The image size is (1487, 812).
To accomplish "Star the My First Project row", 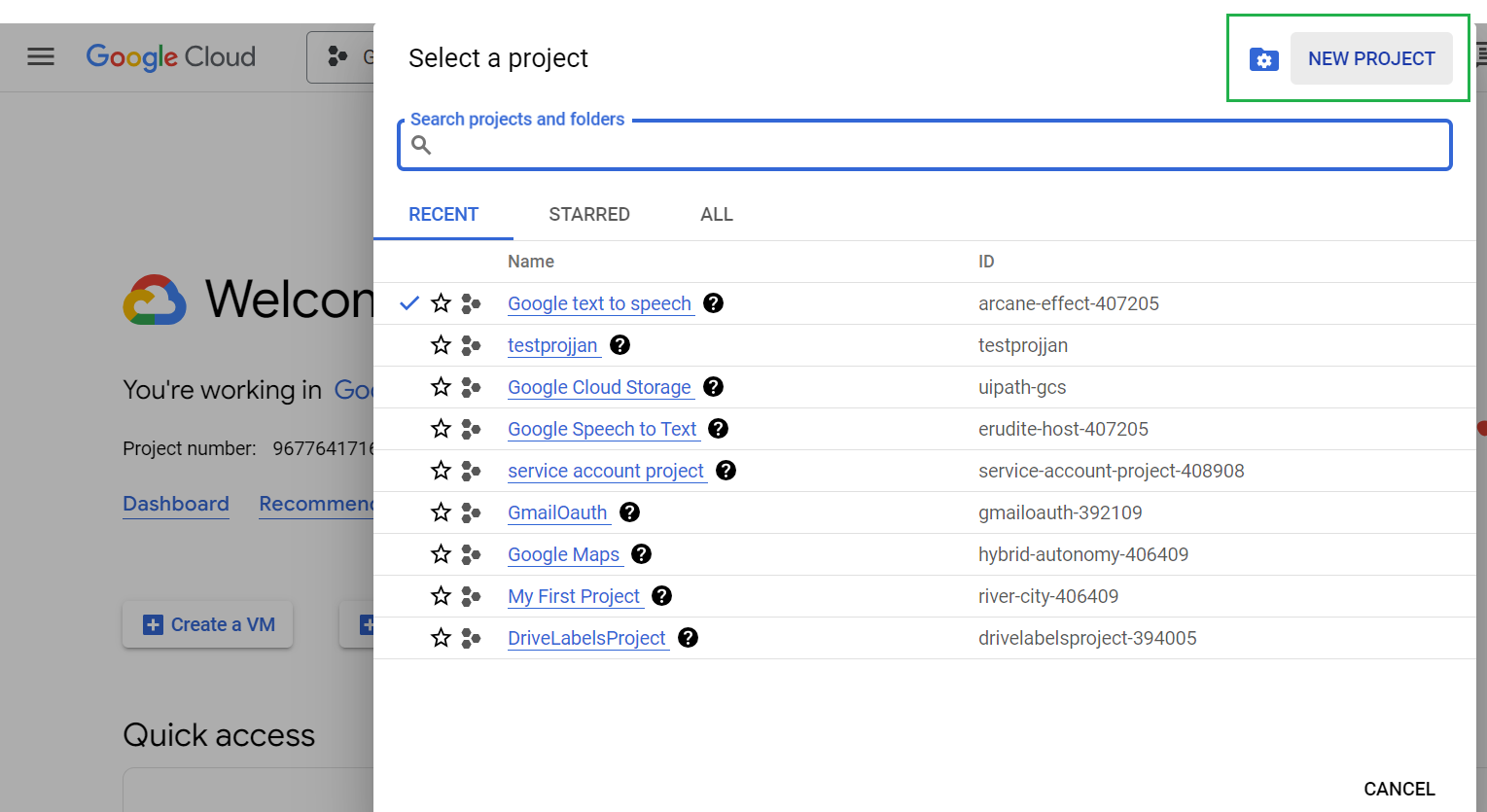I will pyautogui.click(x=441, y=596).
